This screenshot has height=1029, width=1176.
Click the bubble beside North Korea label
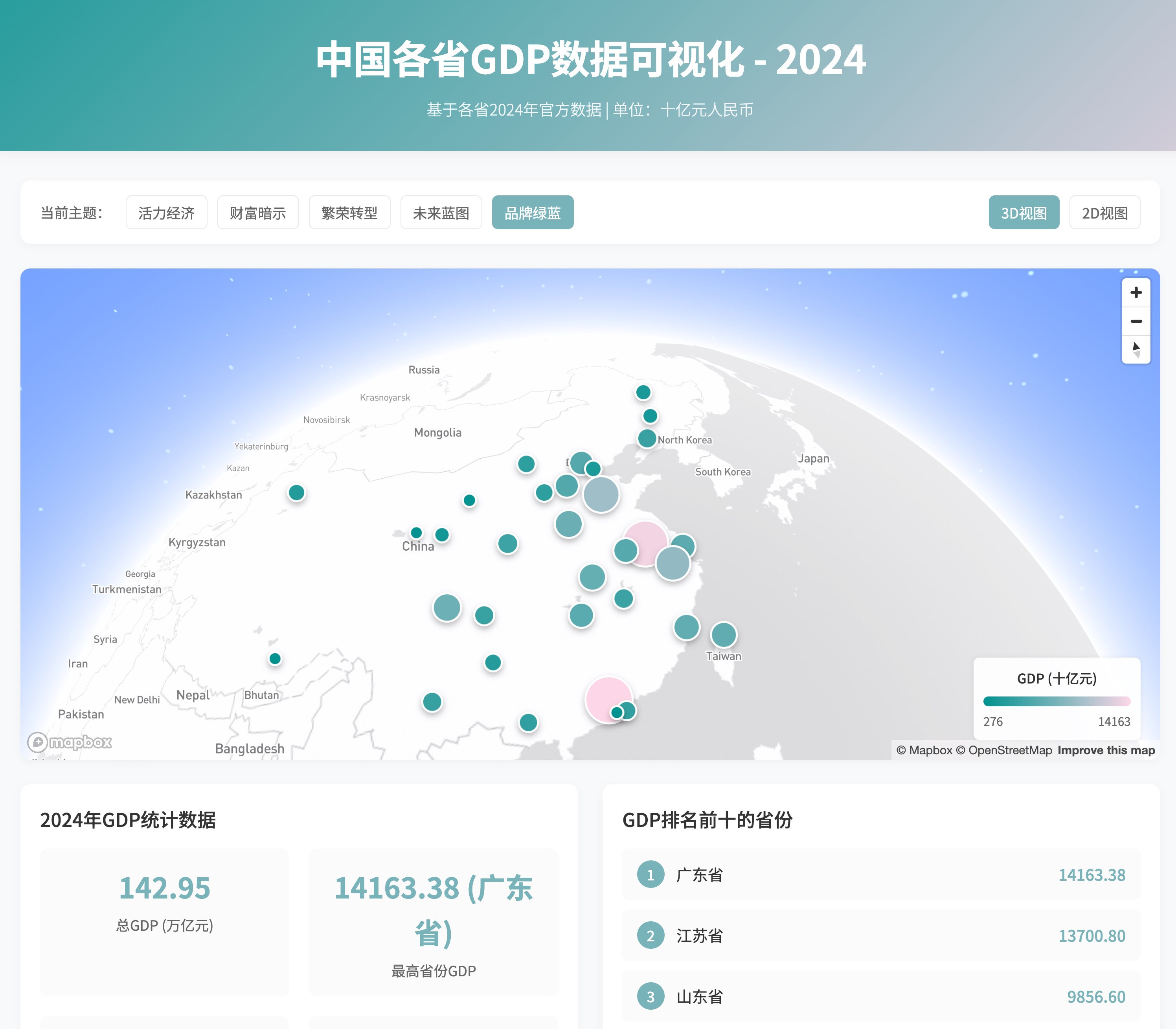pos(647,438)
